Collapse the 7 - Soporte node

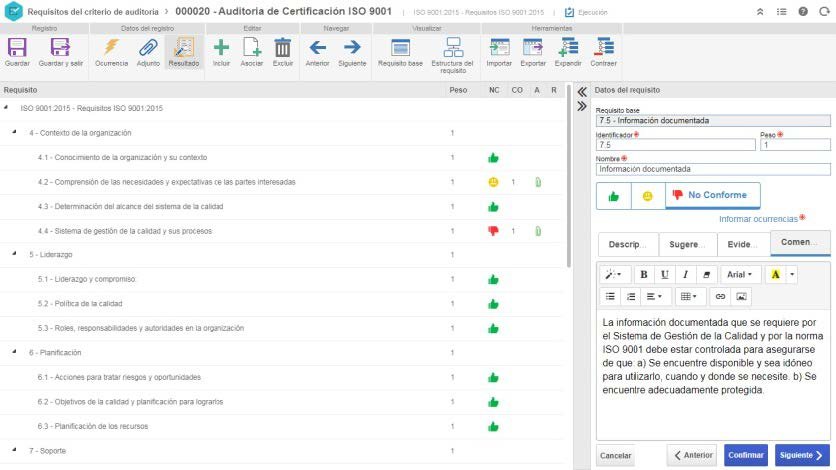click(14, 450)
